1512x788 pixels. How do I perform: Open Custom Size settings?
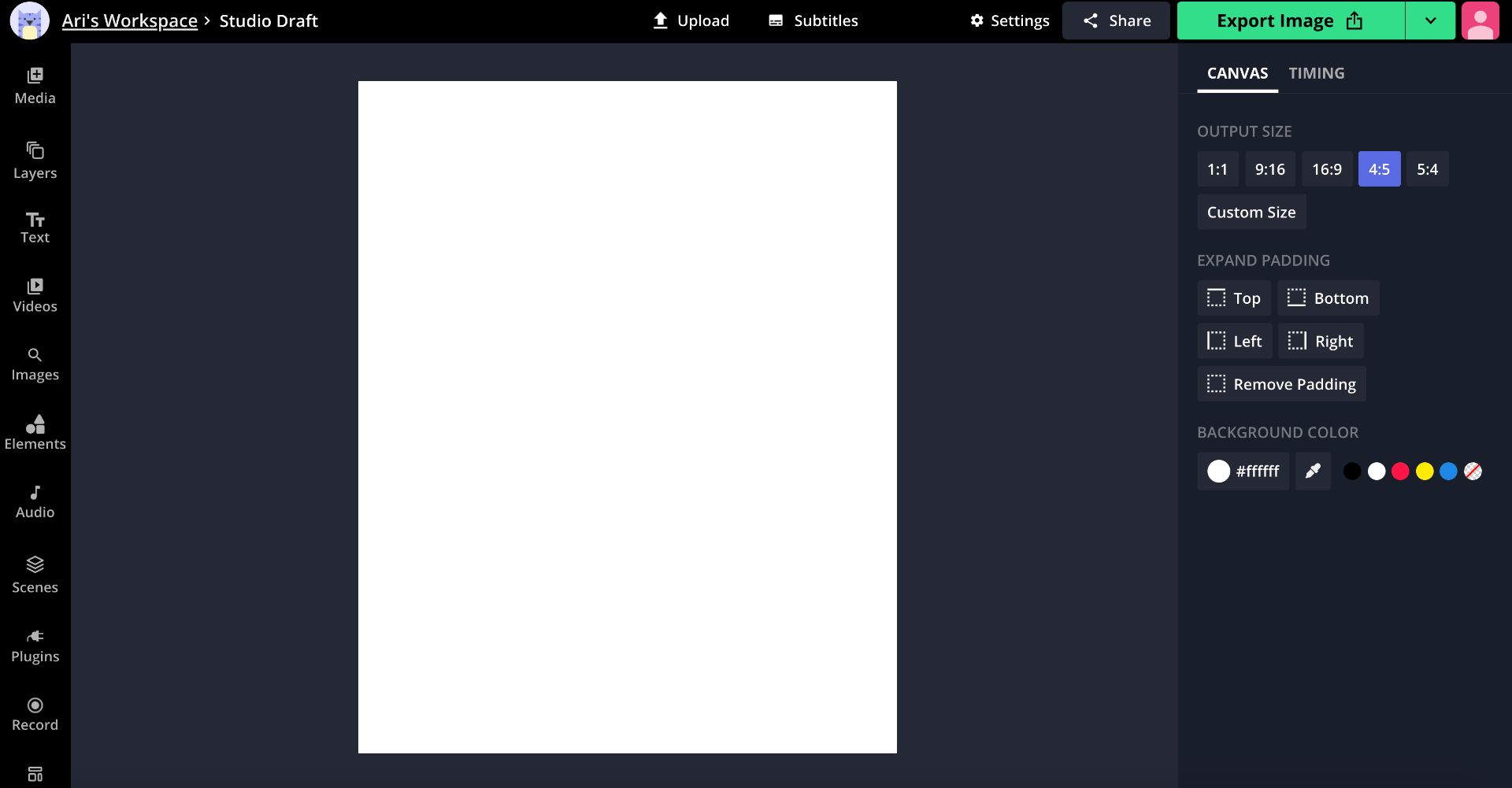click(x=1251, y=213)
